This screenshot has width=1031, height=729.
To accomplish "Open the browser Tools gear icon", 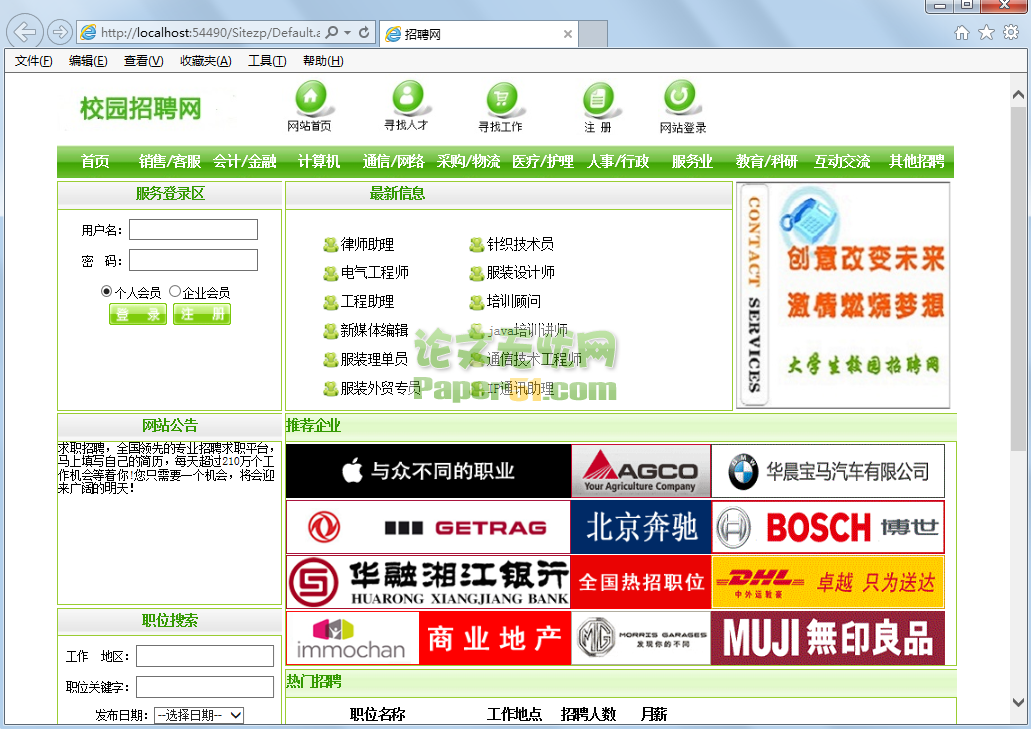I will click(1011, 33).
